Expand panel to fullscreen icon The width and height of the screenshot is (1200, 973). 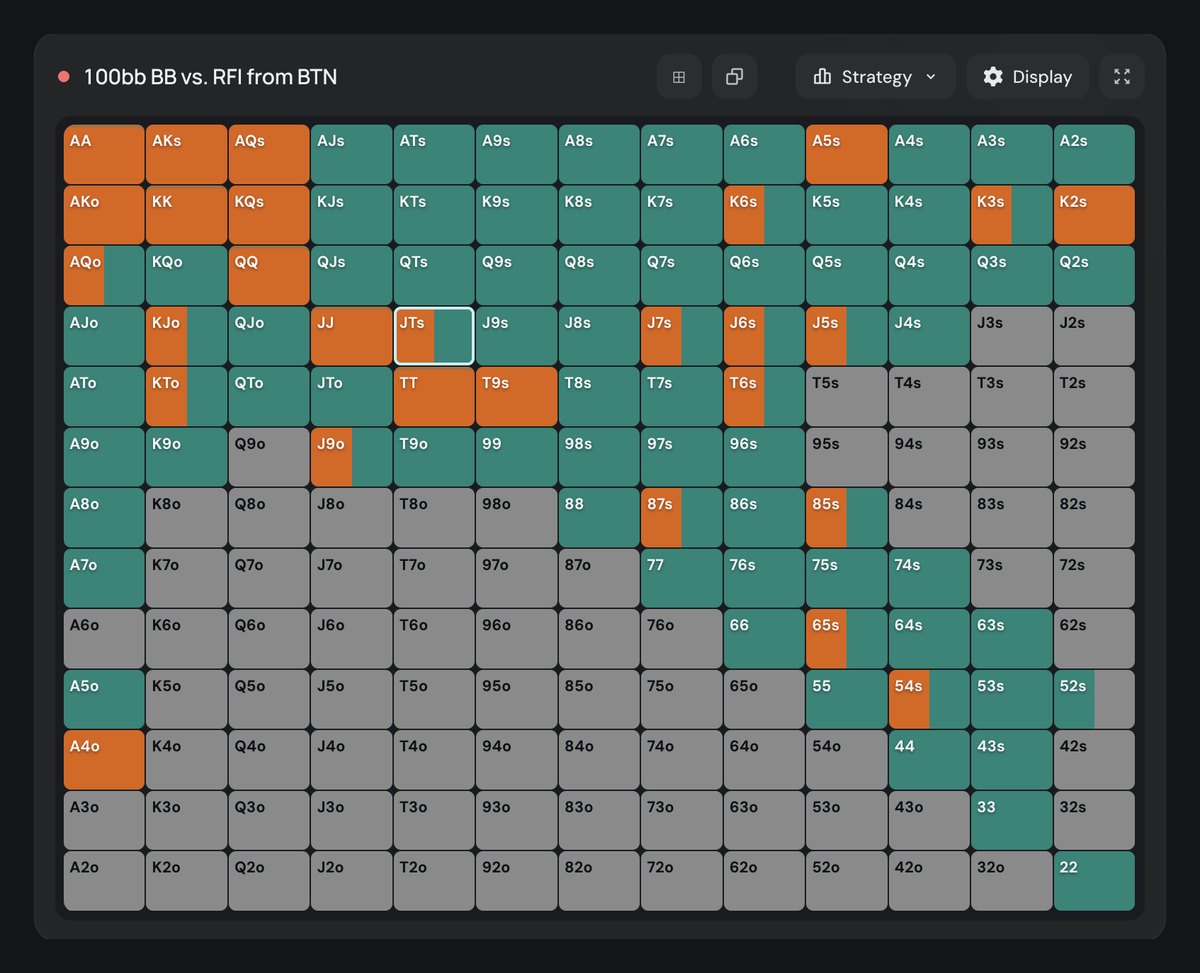(1122, 77)
